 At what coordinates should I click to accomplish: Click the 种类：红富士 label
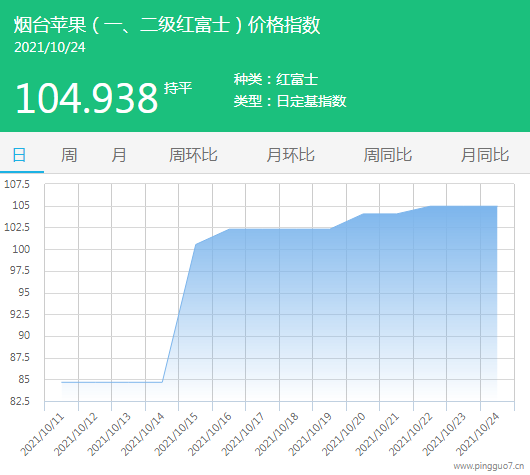click(276, 79)
